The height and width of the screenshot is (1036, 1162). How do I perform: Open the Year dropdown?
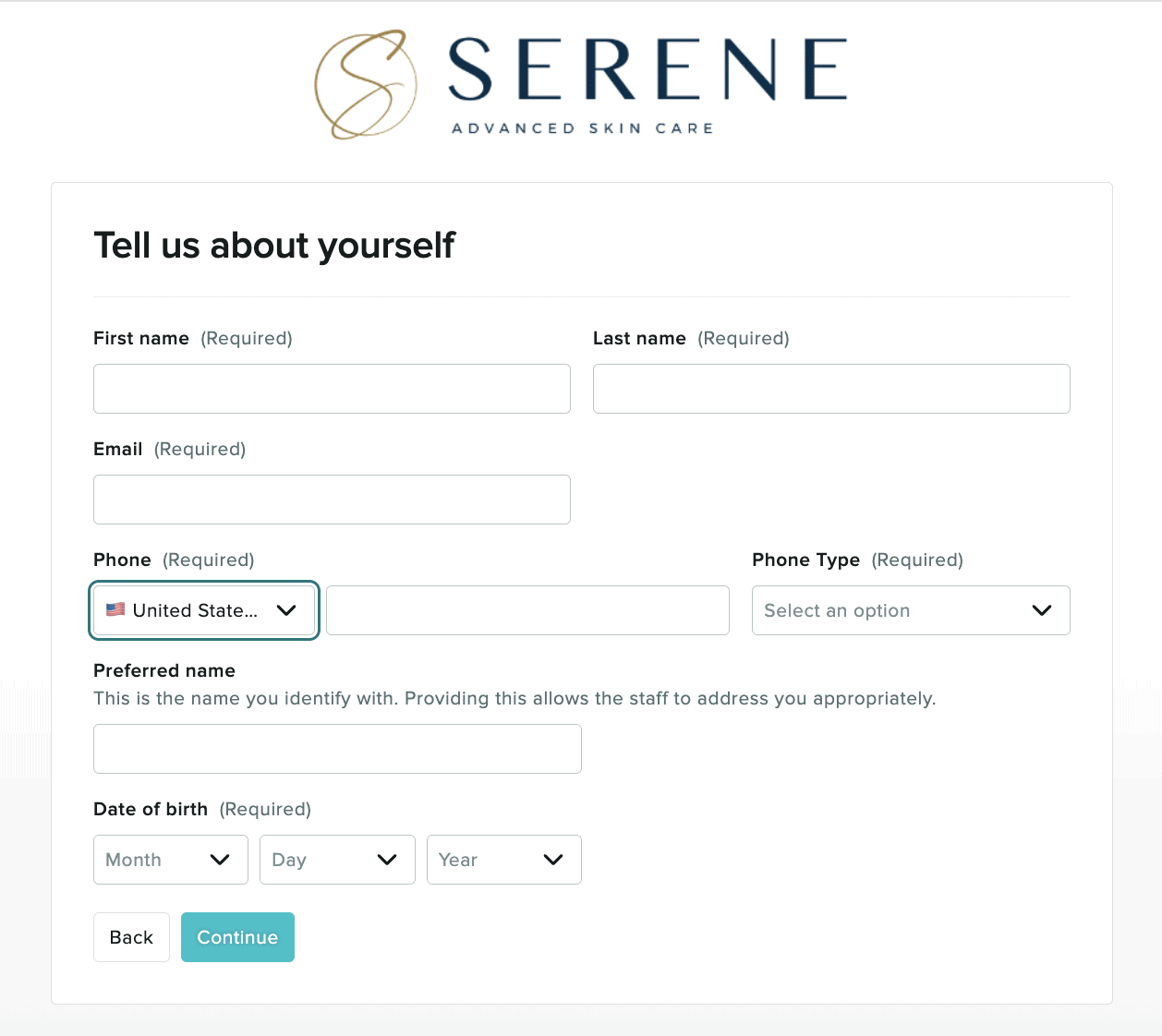point(503,859)
